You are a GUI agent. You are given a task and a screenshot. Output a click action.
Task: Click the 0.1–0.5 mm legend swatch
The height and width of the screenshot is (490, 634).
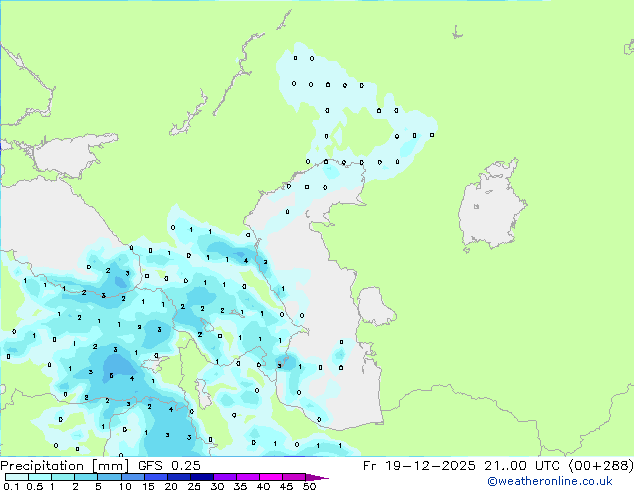pyautogui.click(x=17, y=477)
